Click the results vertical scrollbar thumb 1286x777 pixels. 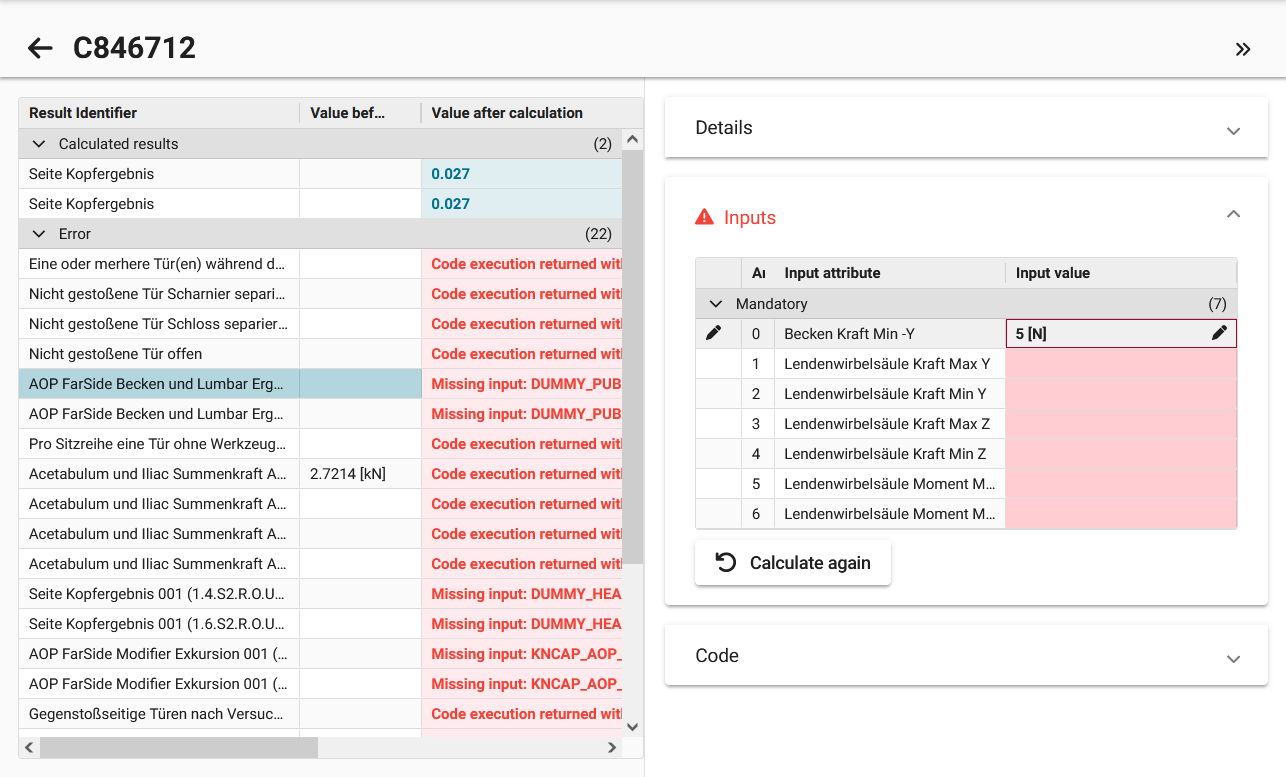tap(632, 358)
